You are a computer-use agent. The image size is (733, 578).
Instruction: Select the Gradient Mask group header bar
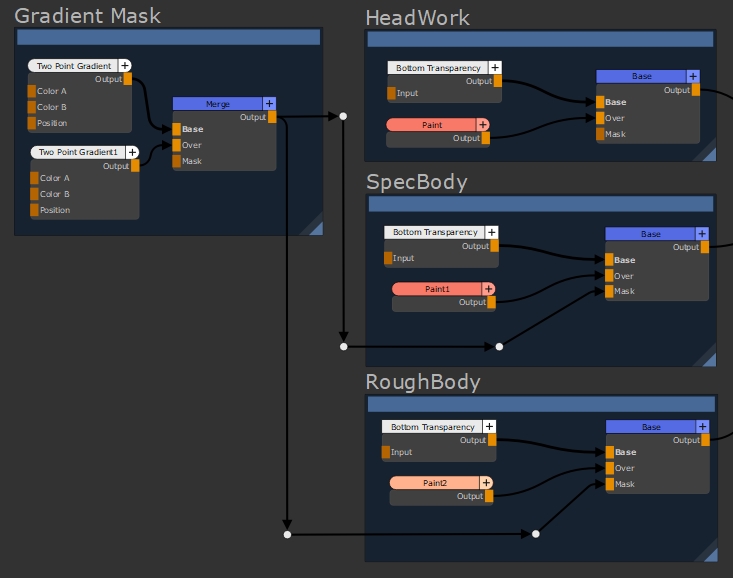pos(168,37)
